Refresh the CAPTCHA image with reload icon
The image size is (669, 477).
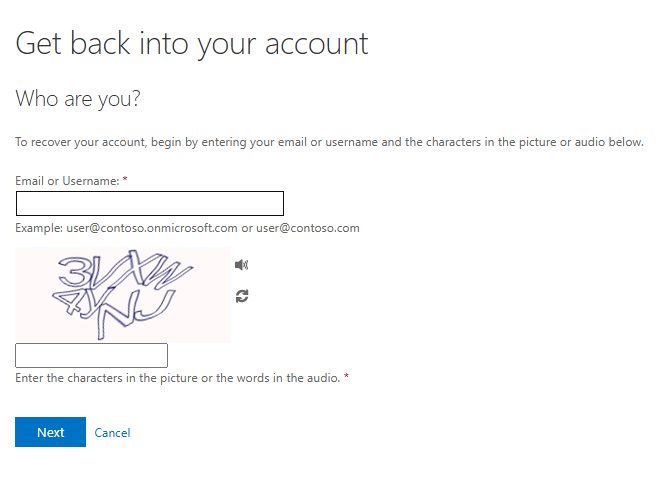click(242, 296)
